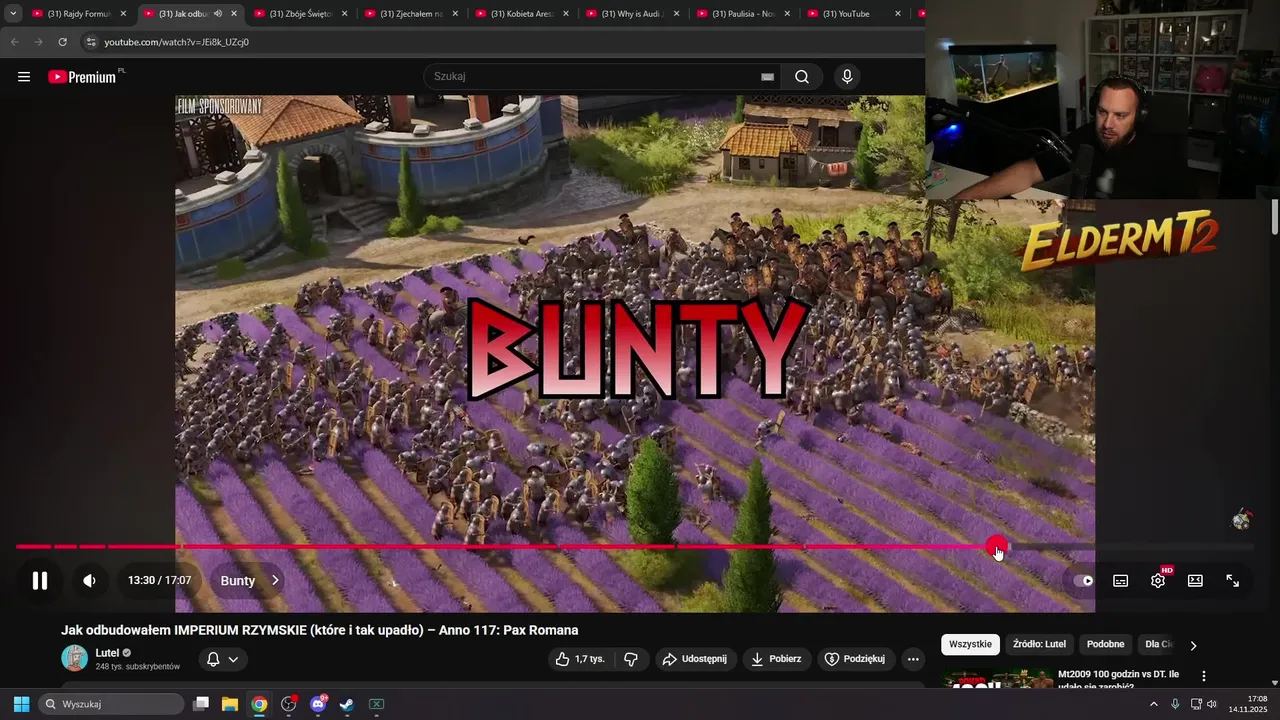Open Steam from taskbar

(x=347, y=704)
